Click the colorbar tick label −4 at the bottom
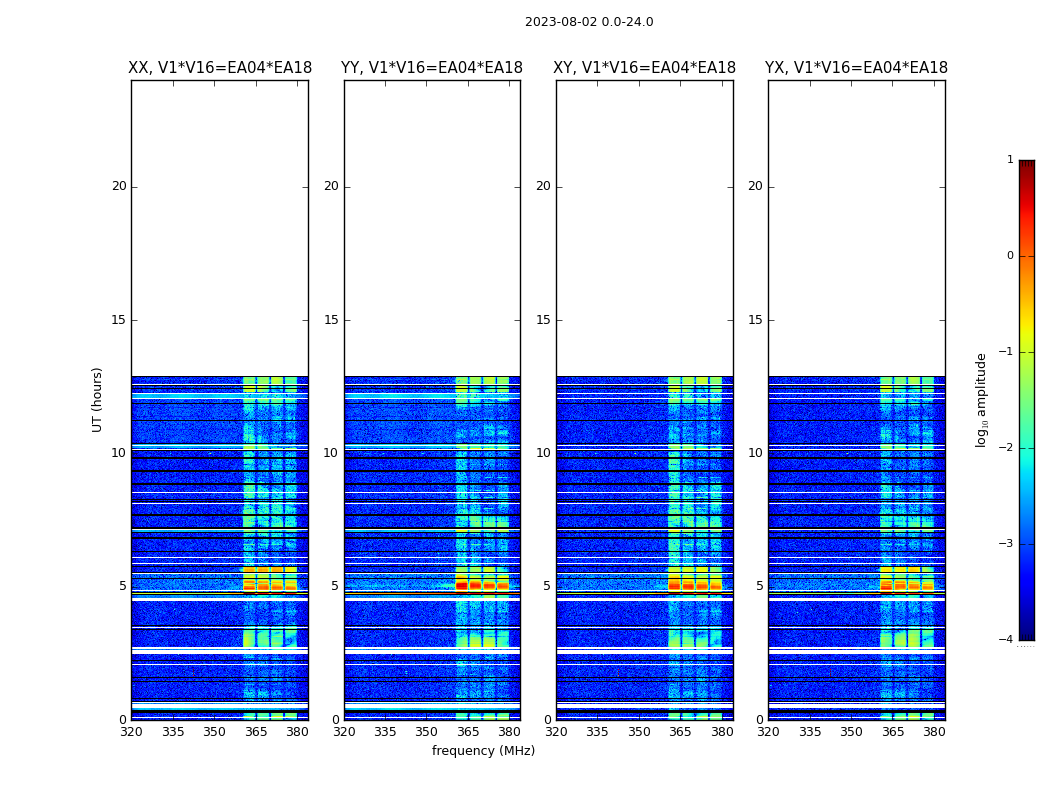 1007,640
